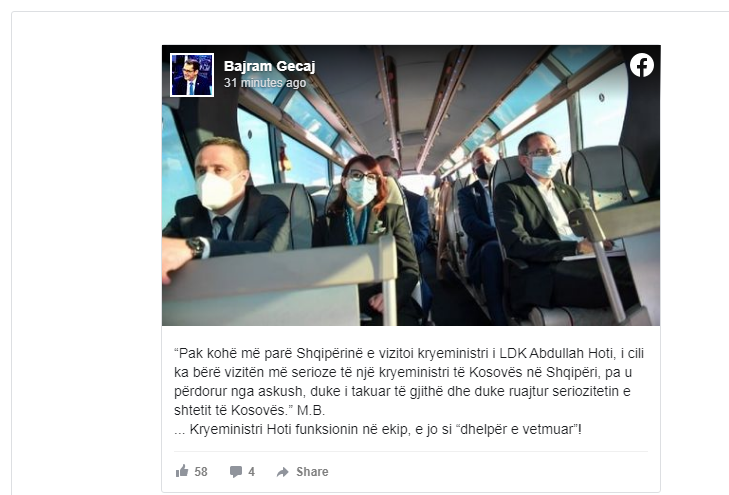Open Bajram Gecaj's profile picture thumbnail

pos(192,75)
